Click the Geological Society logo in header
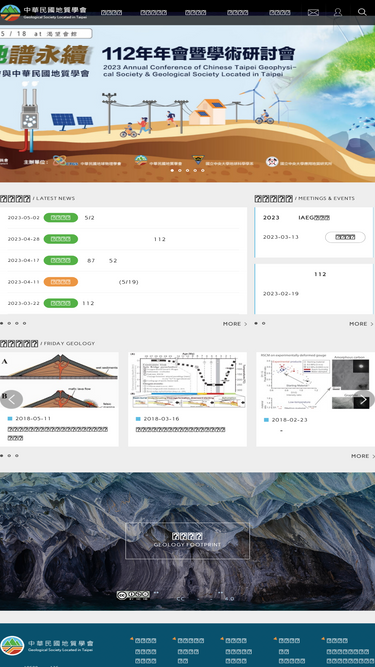This screenshot has height=667, width=375. [x=44, y=12]
